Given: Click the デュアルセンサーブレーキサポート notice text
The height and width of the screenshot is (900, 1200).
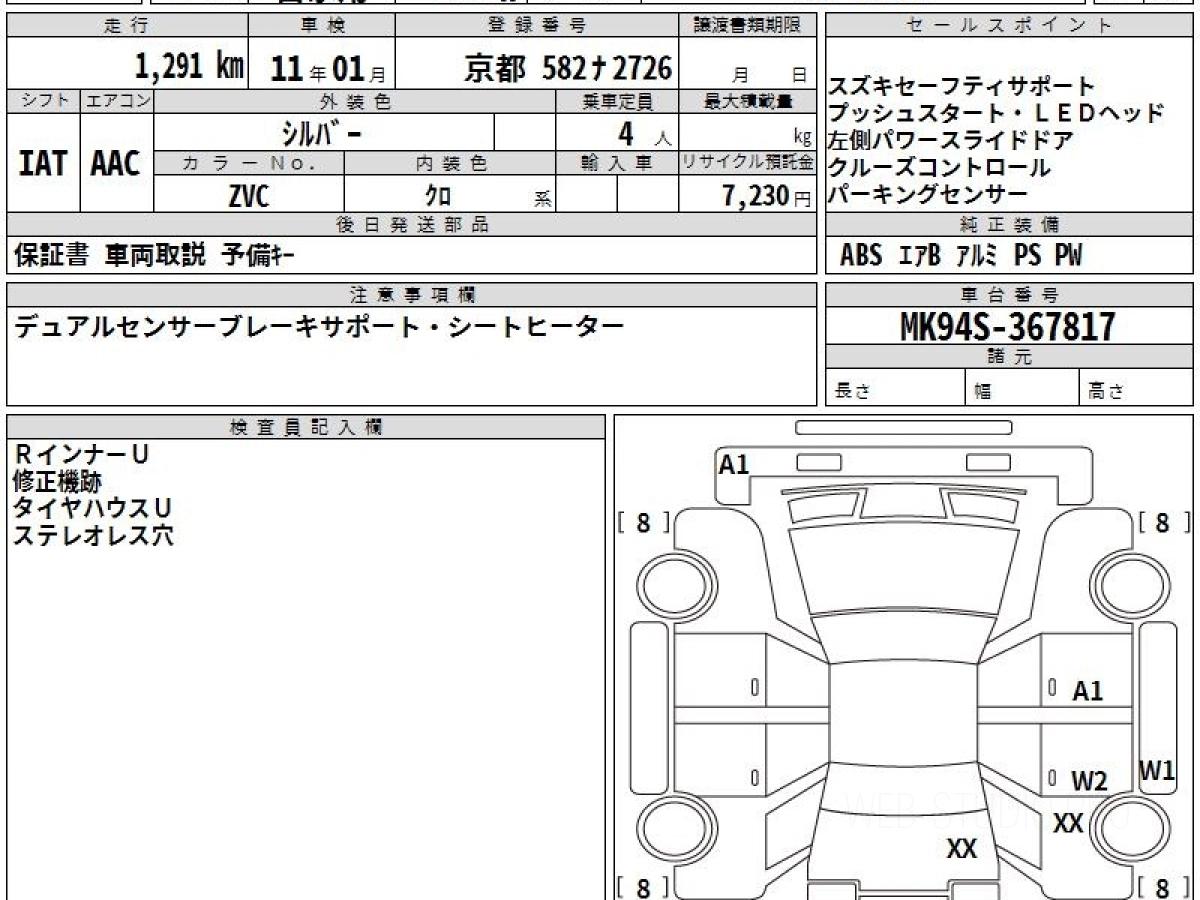Looking at the screenshot, I should [x=318, y=327].
